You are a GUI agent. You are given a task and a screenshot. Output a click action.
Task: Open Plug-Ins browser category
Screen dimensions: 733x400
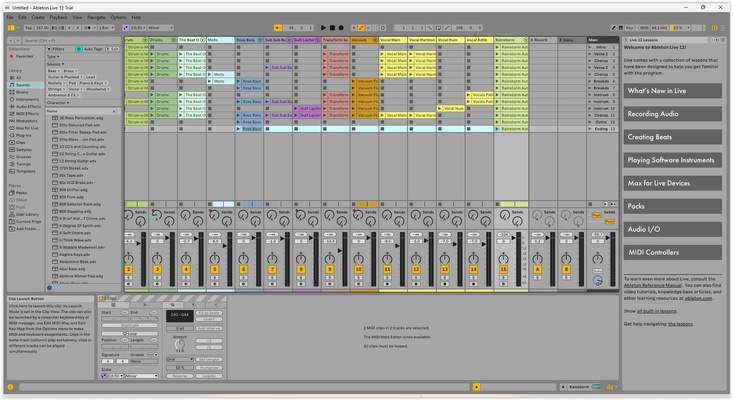24,135
